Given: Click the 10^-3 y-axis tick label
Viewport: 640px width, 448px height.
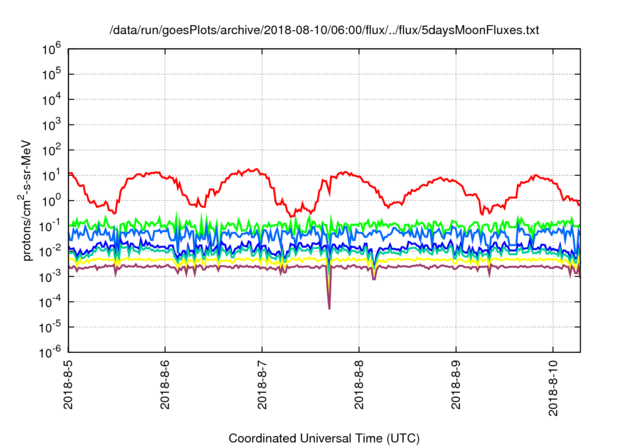Looking at the screenshot, I should click(51, 277).
